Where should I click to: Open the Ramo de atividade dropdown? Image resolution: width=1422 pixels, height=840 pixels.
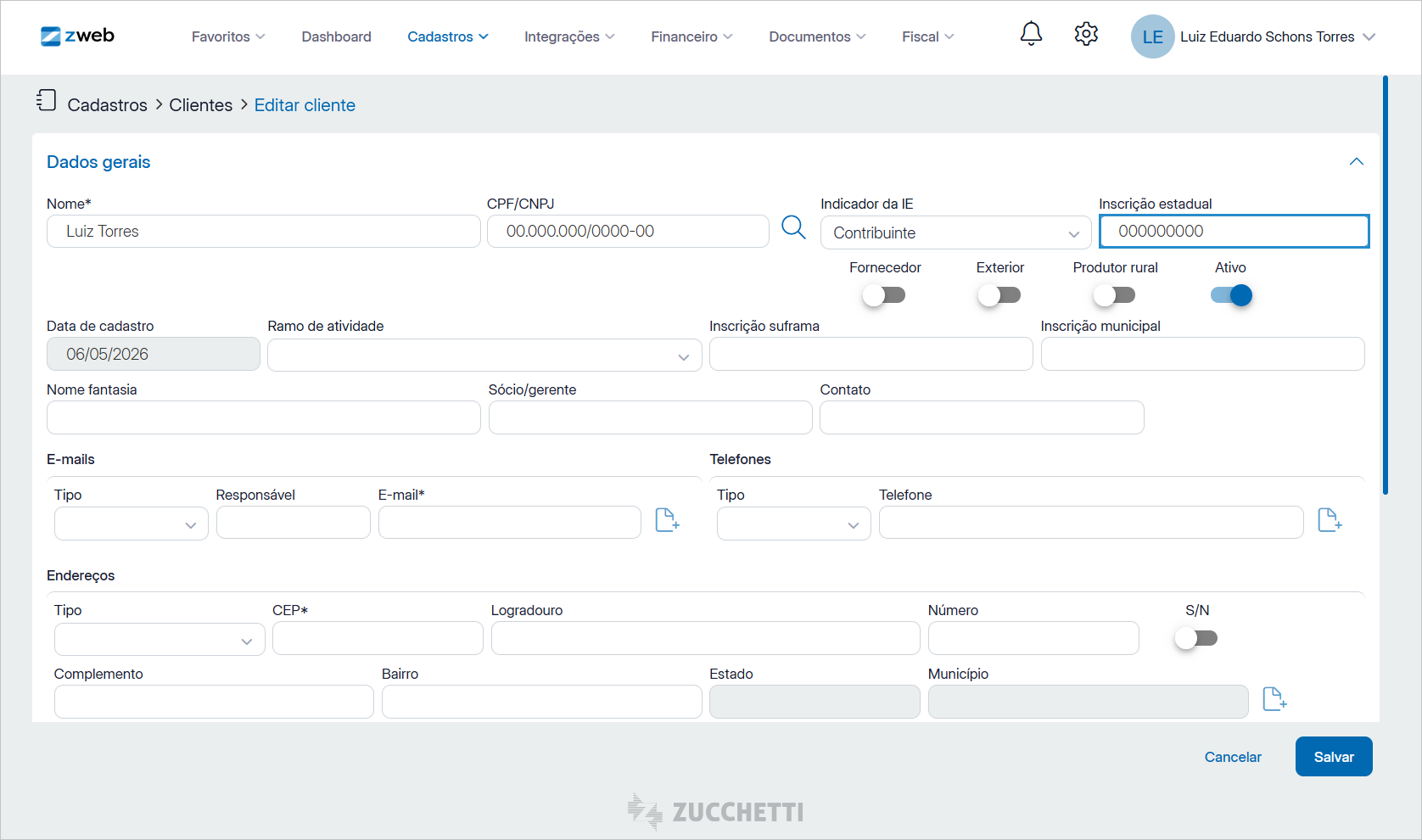pyautogui.click(x=484, y=356)
